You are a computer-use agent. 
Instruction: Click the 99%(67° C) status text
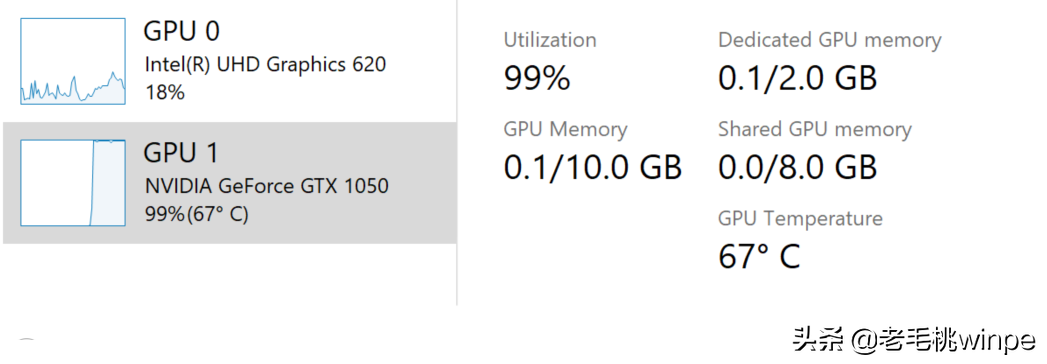[x=196, y=214]
